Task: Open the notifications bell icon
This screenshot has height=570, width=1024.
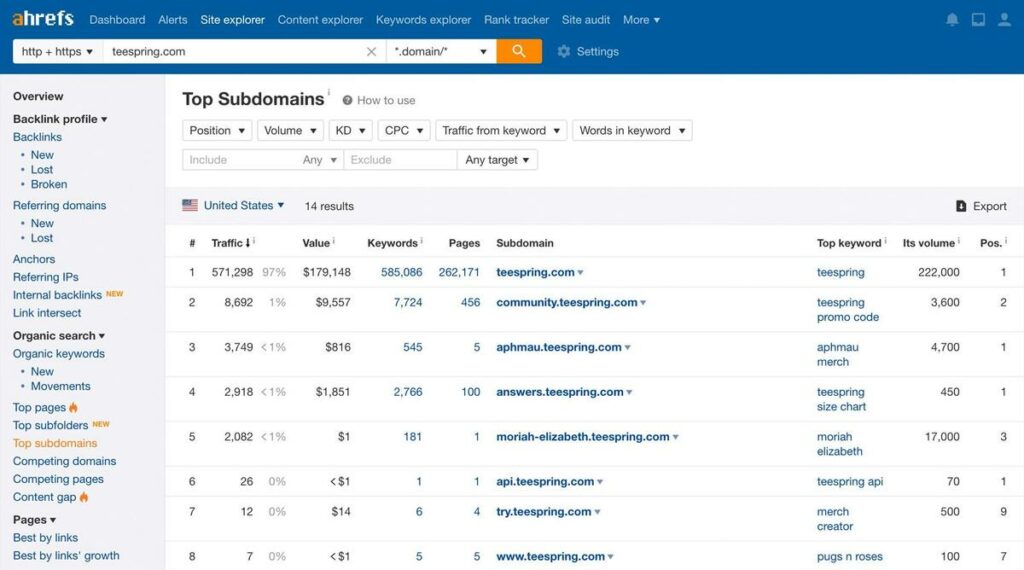Action: pyautogui.click(x=952, y=20)
